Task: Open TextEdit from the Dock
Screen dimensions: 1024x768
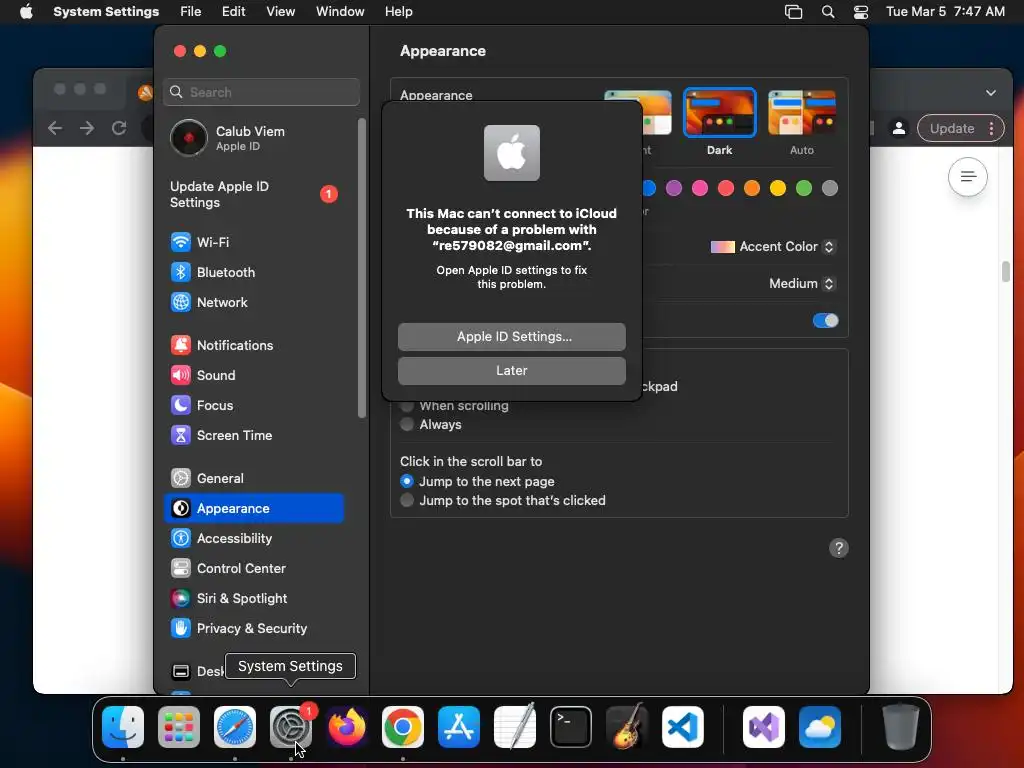Action: tap(515, 727)
